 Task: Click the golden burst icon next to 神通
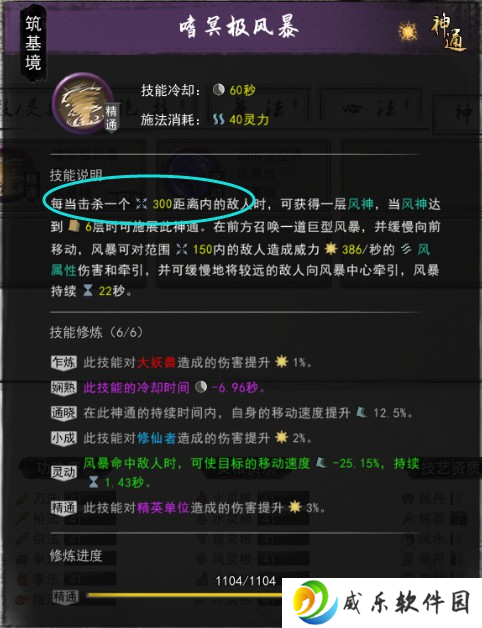click(408, 32)
